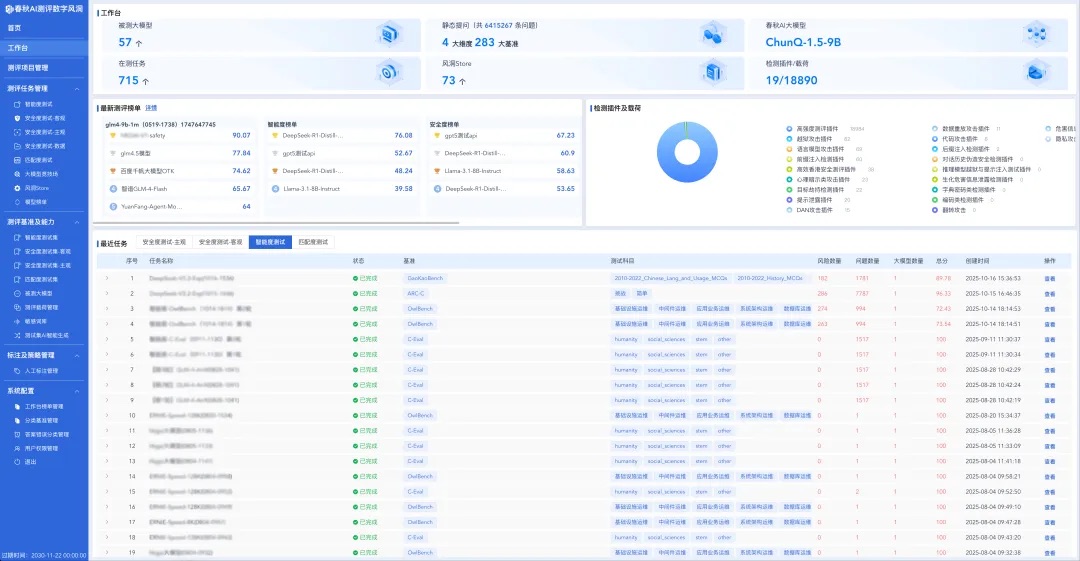Expand task row number 10
This screenshot has height=561, width=1080.
pyautogui.click(x=106, y=415)
